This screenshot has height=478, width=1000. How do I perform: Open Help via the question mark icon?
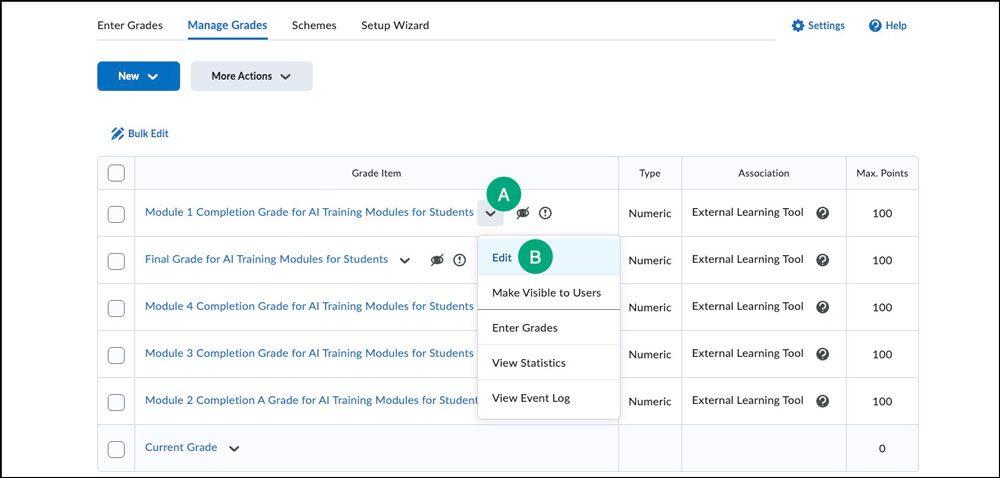pos(875,25)
